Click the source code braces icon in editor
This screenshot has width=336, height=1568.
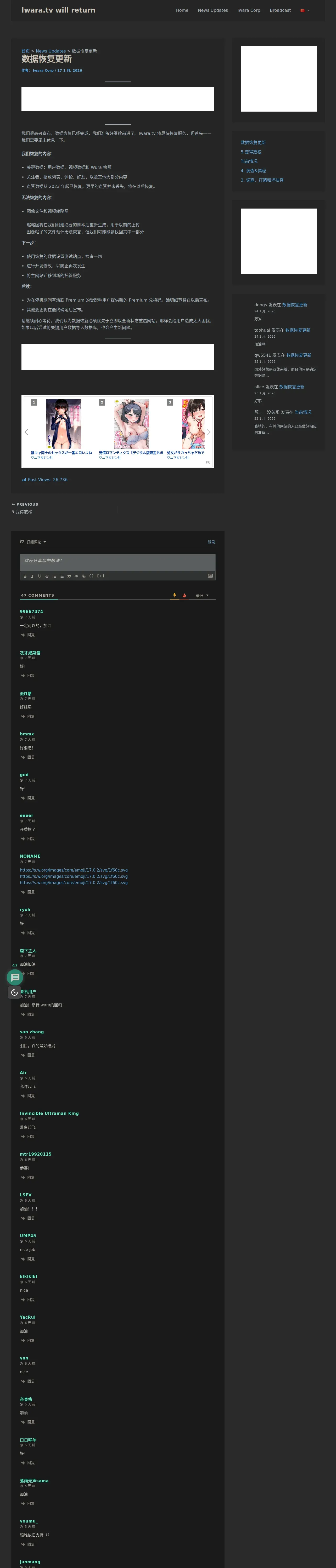pos(92,576)
